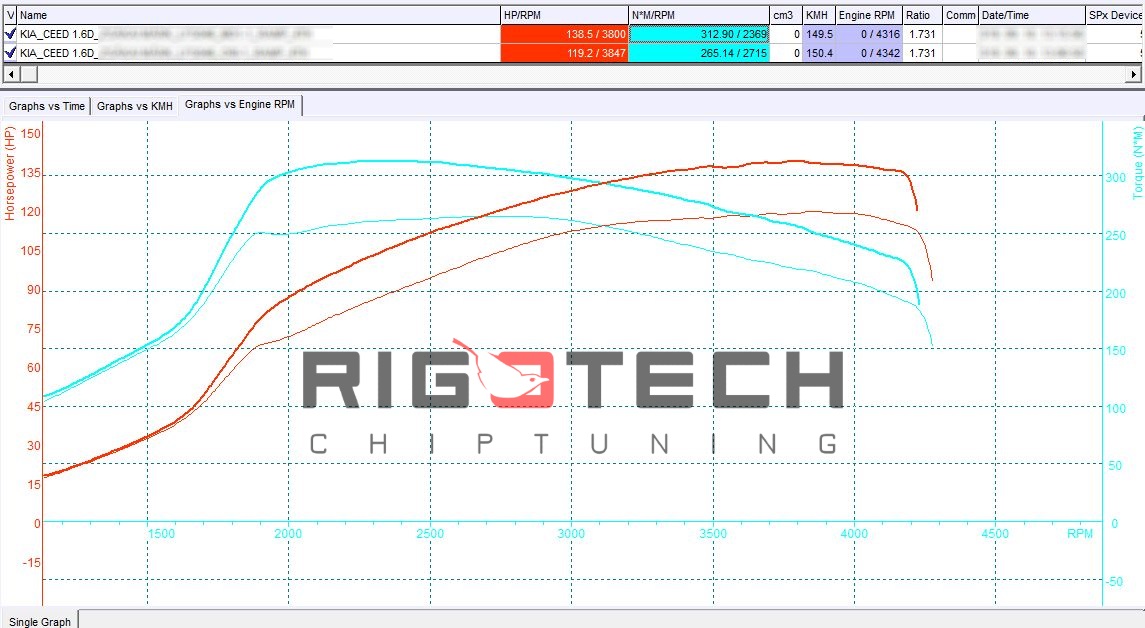1145x628 pixels.
Task: Open the Single Graph tab
Action: click(x=39, y=621)
